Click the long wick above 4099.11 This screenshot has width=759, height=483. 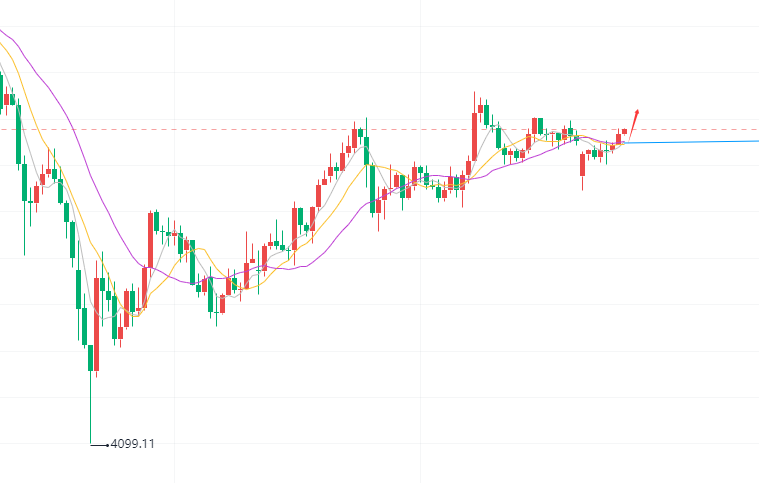(91, 410)
